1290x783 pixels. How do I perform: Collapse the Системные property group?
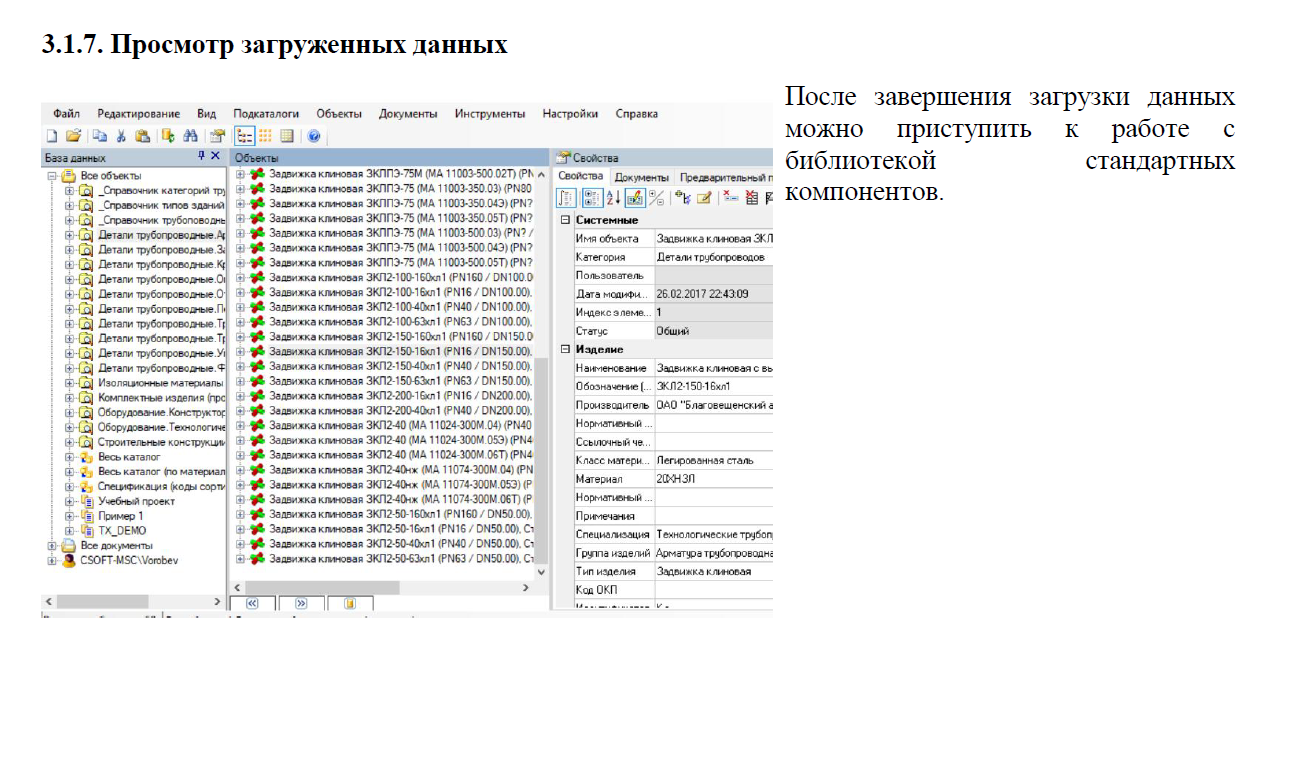coord(566,220)
